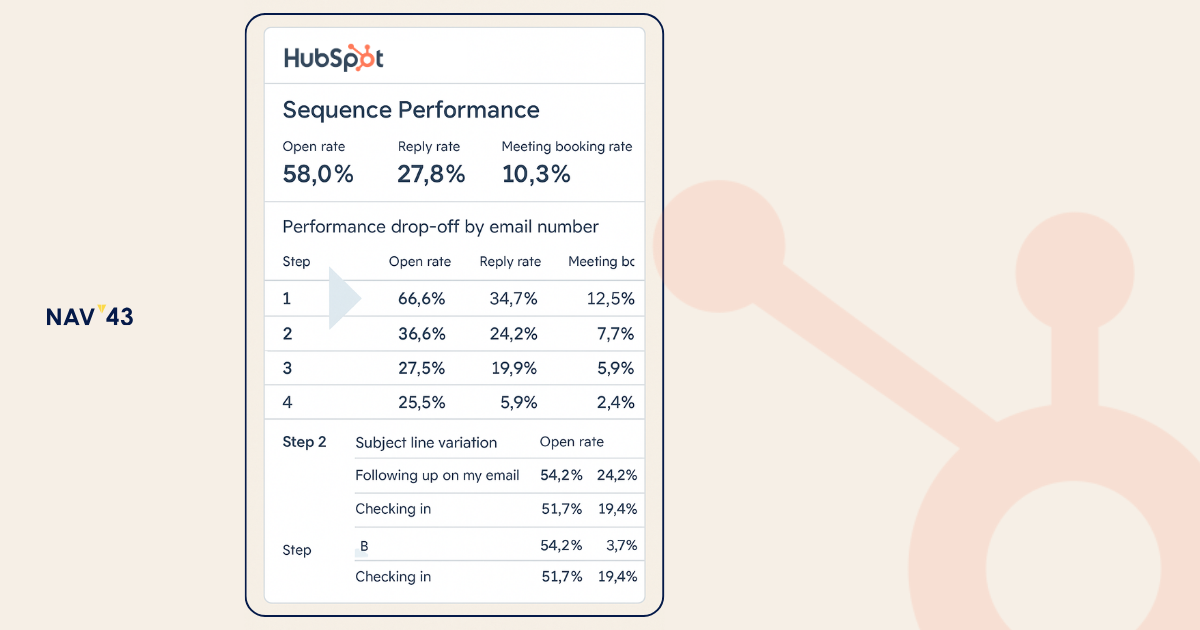The image size is (1200, 630).
Task: Select the variation labeled B
Action: [x=364, y=546]
